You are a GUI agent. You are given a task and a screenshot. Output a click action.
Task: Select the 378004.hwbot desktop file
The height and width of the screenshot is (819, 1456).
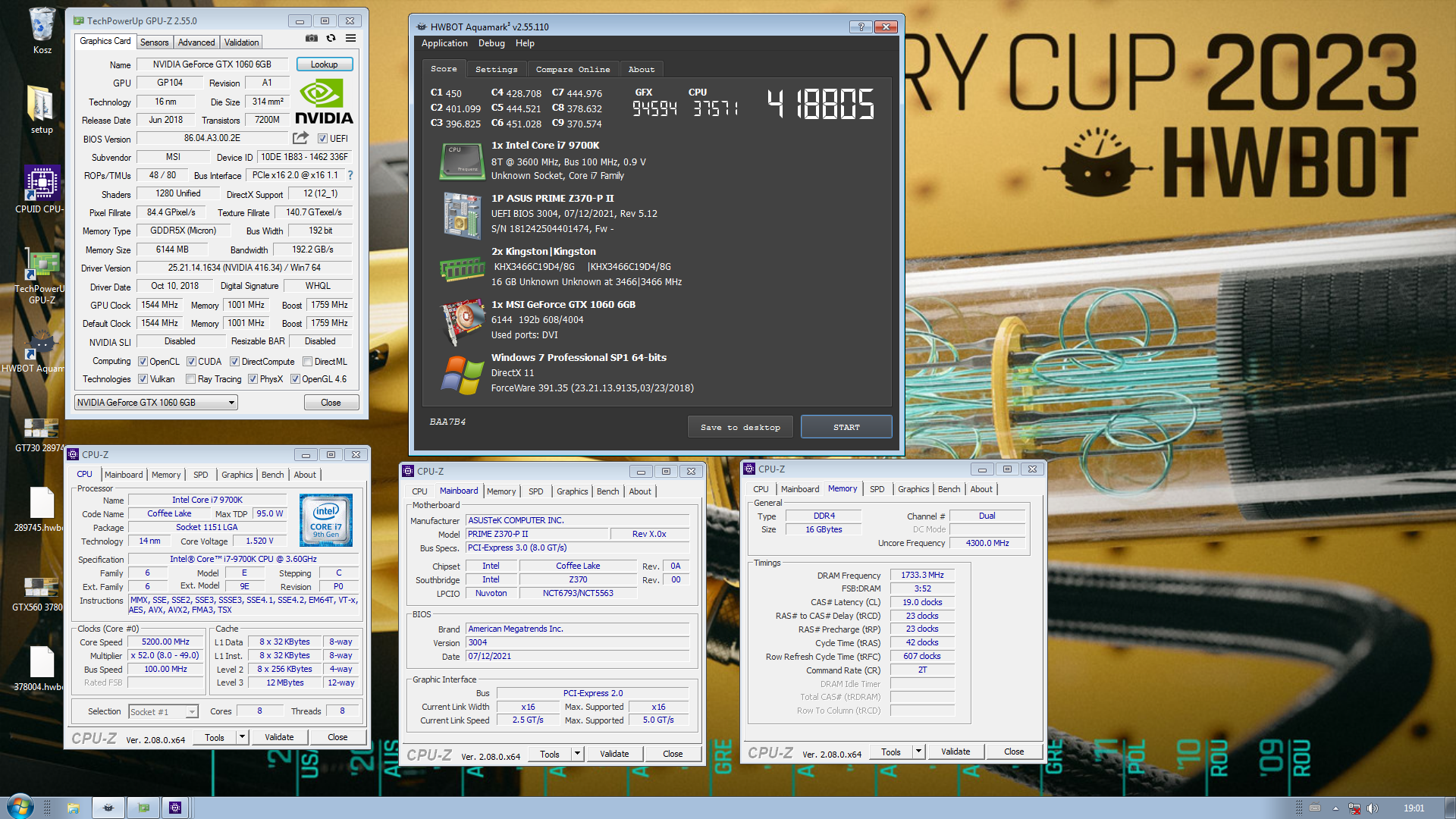click(x=42, y=669)
